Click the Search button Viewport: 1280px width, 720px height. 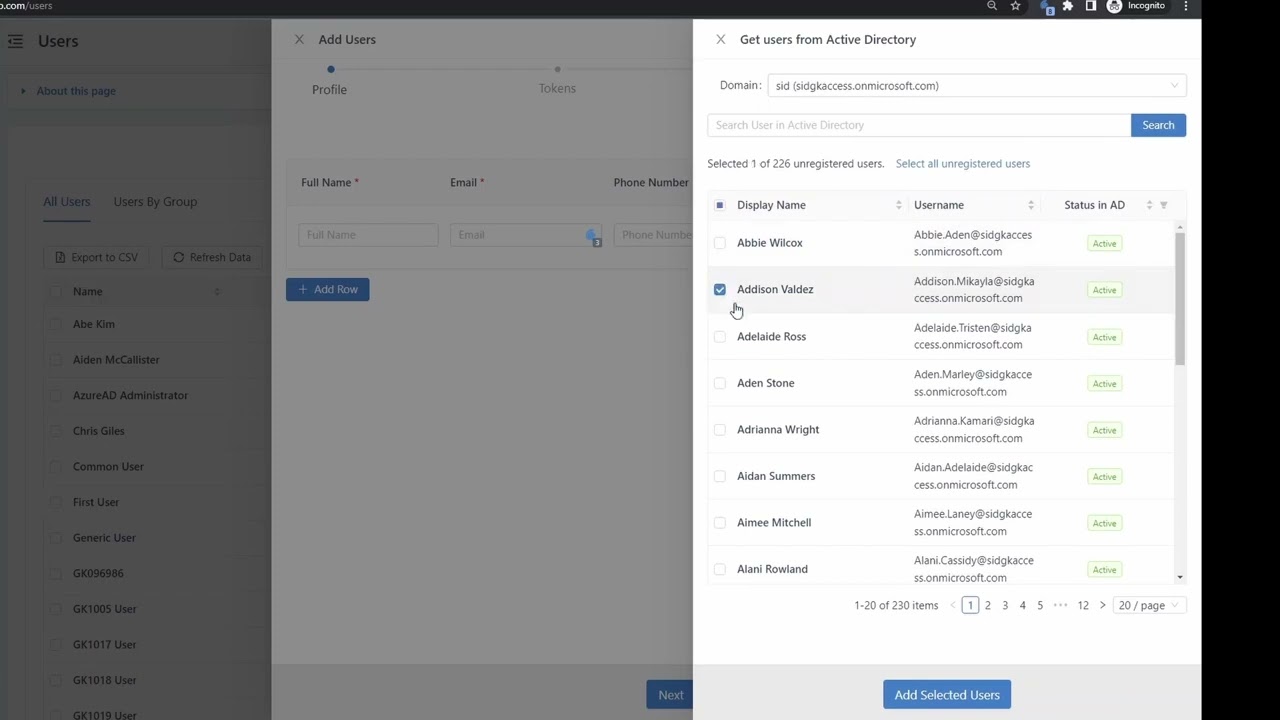1158,125
